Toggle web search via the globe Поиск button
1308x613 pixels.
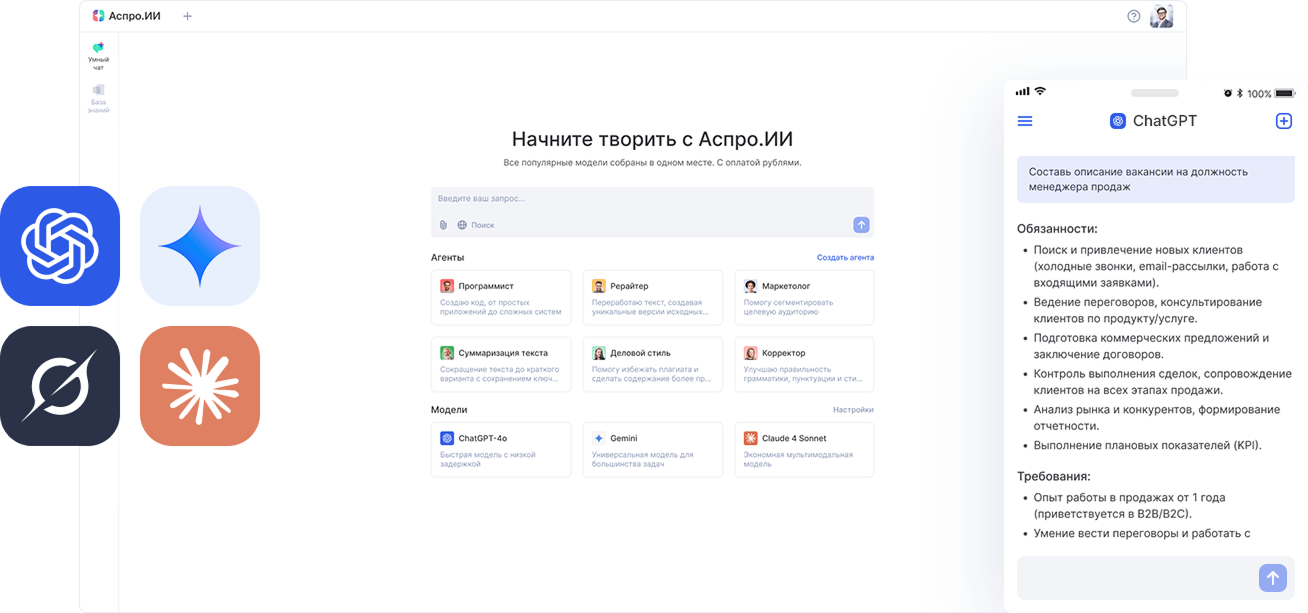(x=476, y=225)
